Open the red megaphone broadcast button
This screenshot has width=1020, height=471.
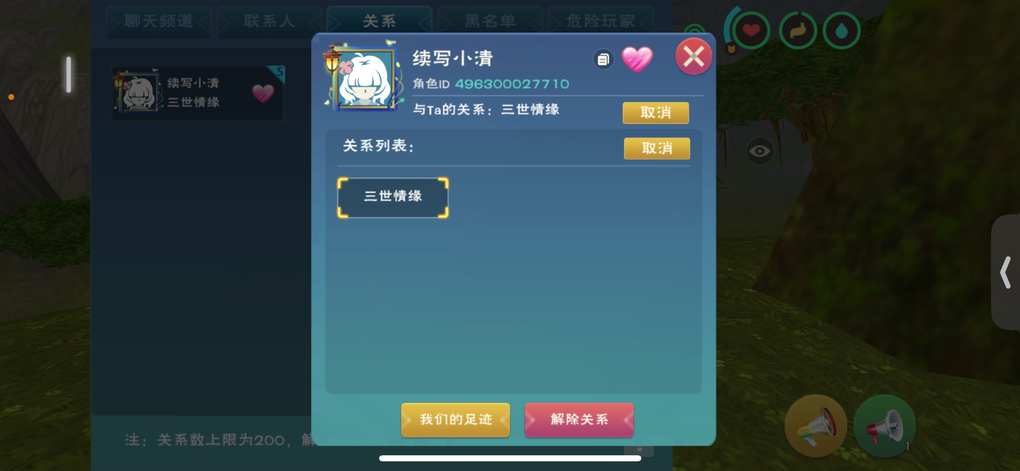884,425
